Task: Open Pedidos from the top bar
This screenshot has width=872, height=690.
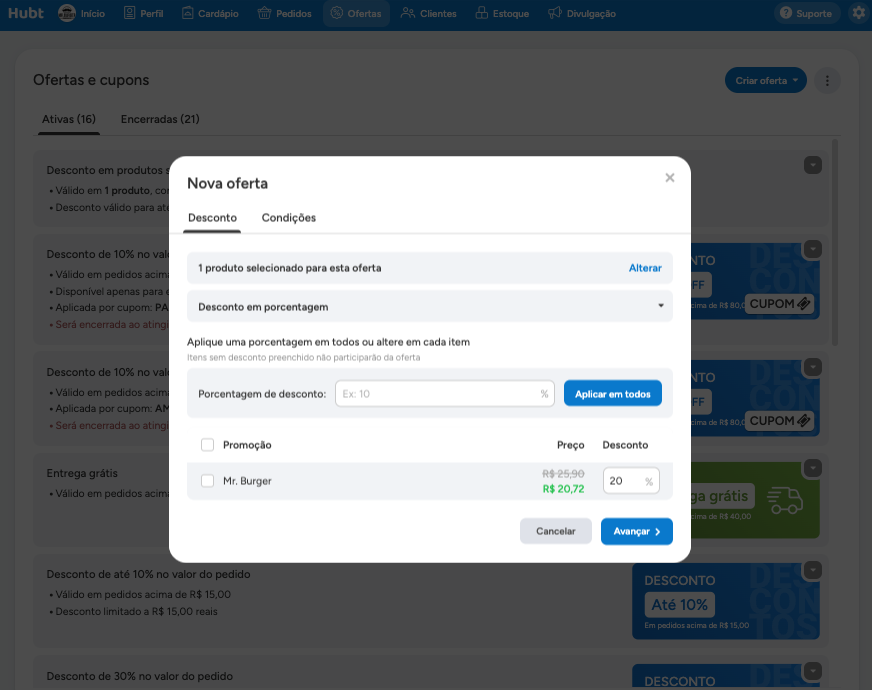Action: [x=285, y=13]
